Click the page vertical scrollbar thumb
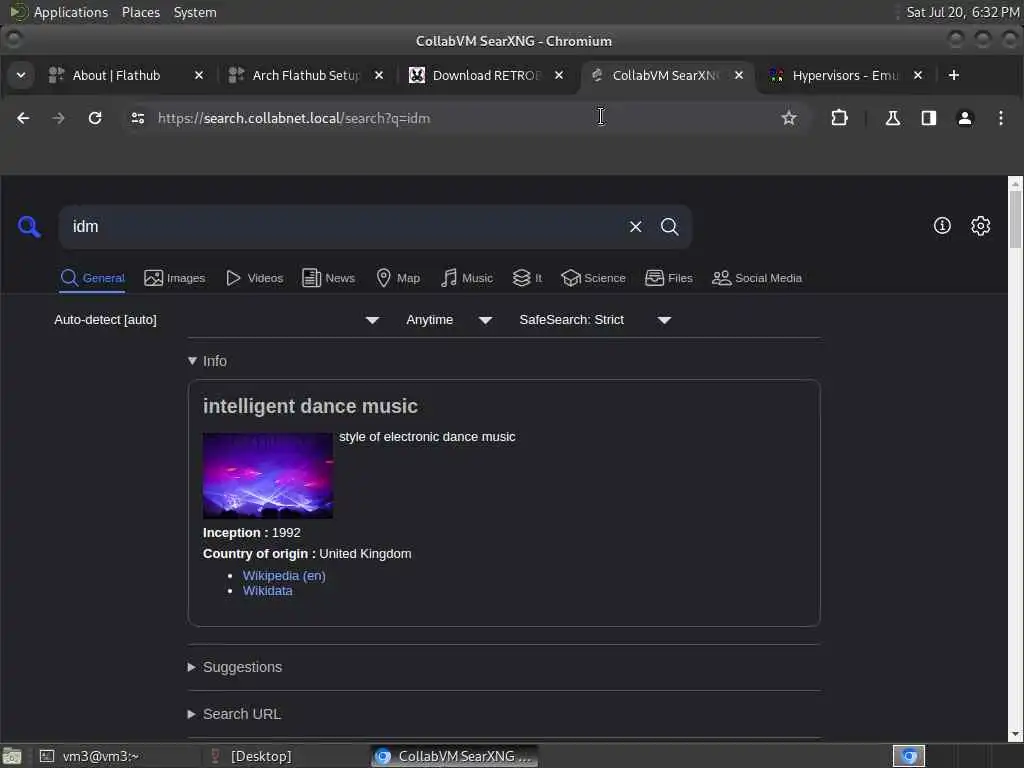The width and height of the screenshot is (1024, 768). click(x=1015, y=219)
